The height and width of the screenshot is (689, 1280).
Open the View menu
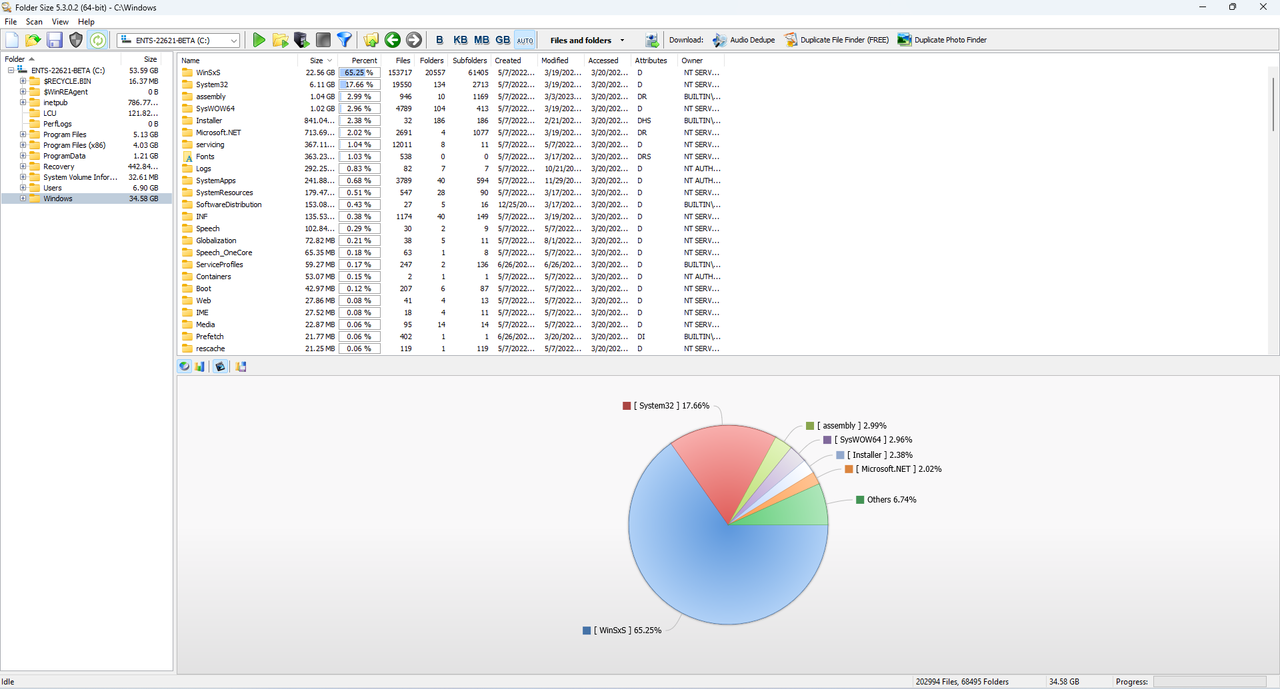click(x=61, y=21)
